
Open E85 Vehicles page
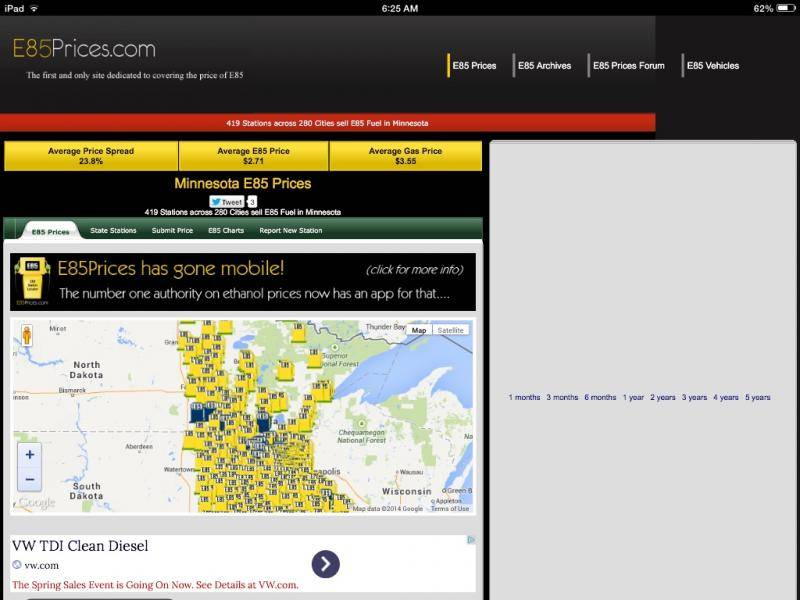[712, 66]
